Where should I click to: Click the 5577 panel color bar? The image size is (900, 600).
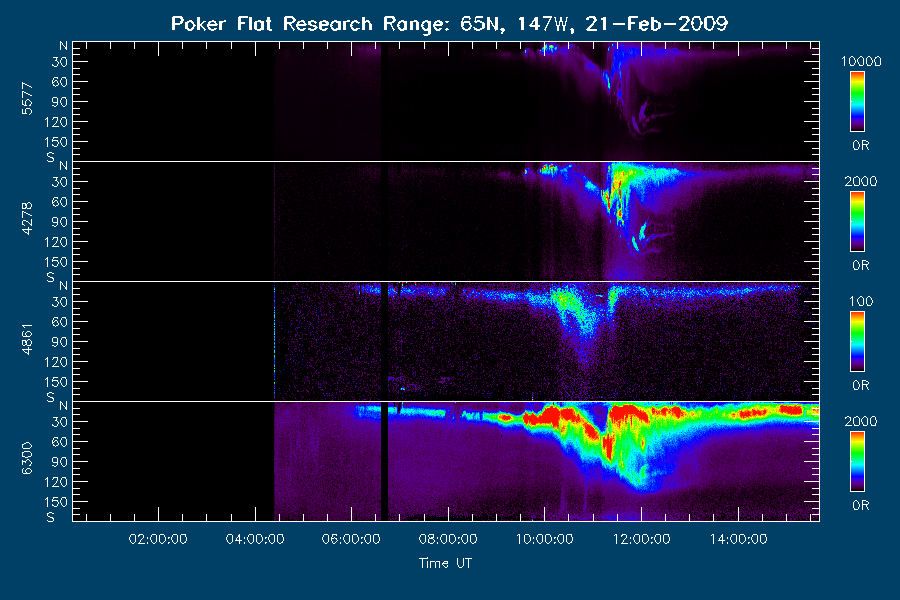point(858,102)
